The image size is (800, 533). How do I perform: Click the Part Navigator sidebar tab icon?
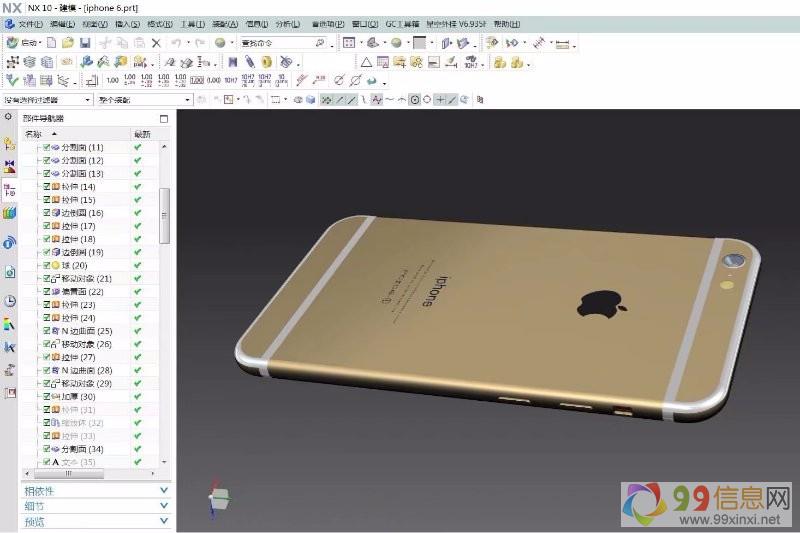(x=10, y=189)
